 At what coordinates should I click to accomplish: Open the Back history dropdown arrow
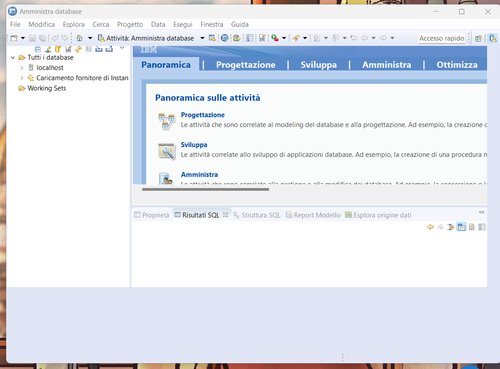374,38
